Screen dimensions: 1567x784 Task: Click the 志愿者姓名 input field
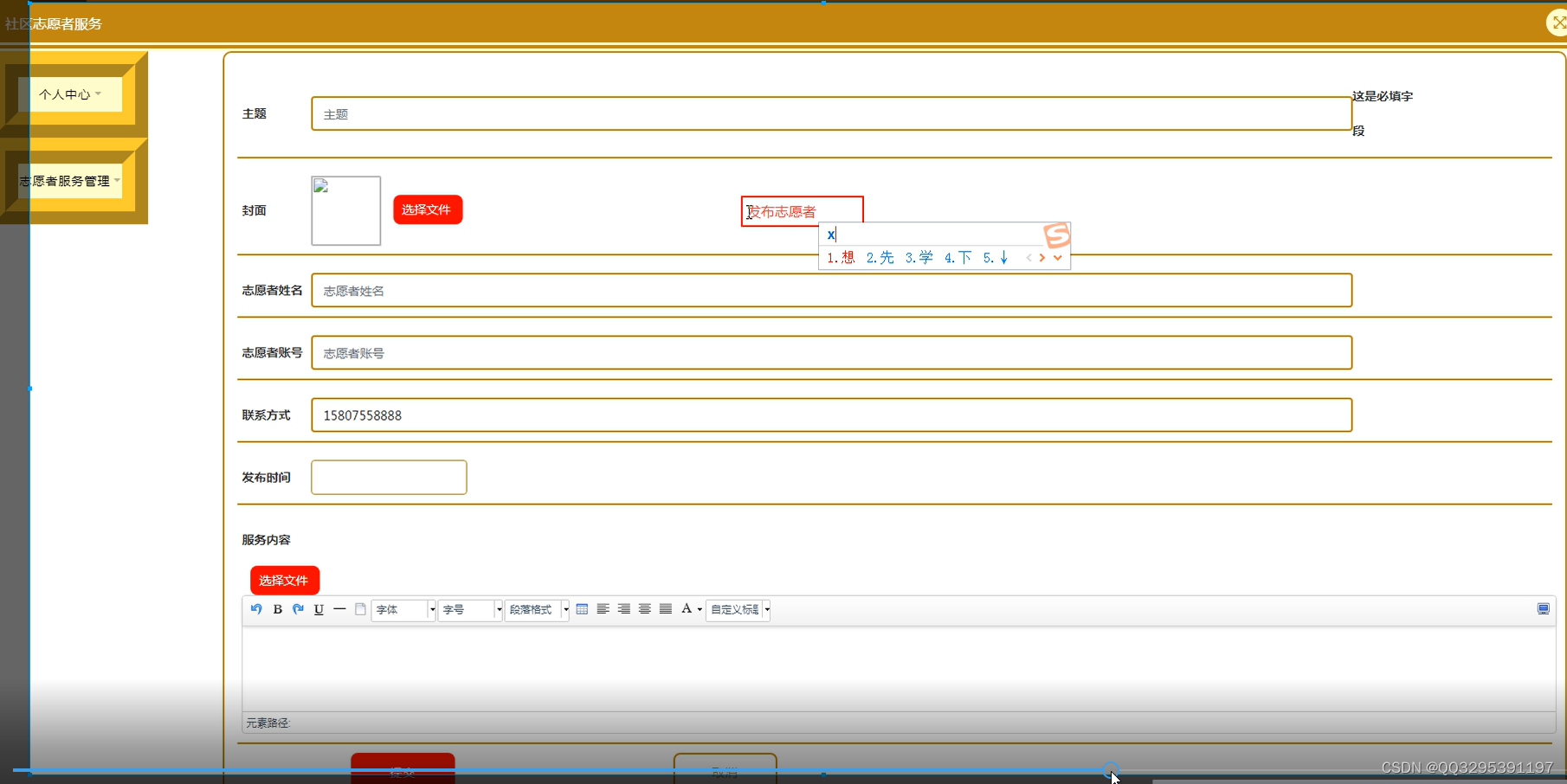pos(831,290)
